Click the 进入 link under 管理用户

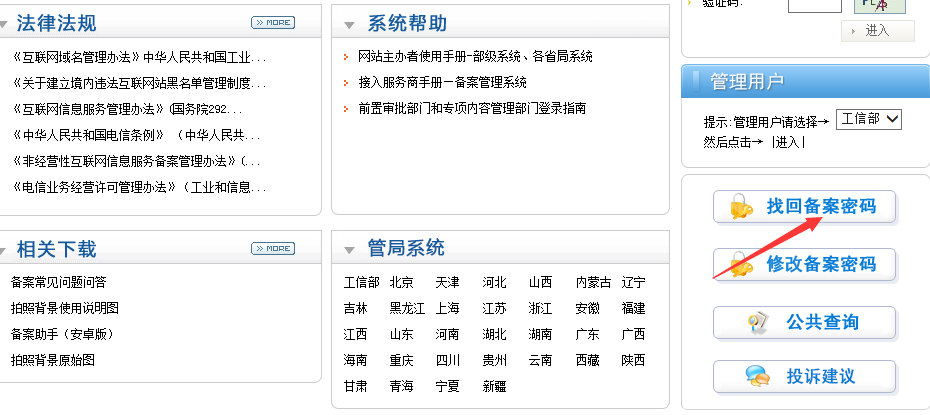pos(787,142)
